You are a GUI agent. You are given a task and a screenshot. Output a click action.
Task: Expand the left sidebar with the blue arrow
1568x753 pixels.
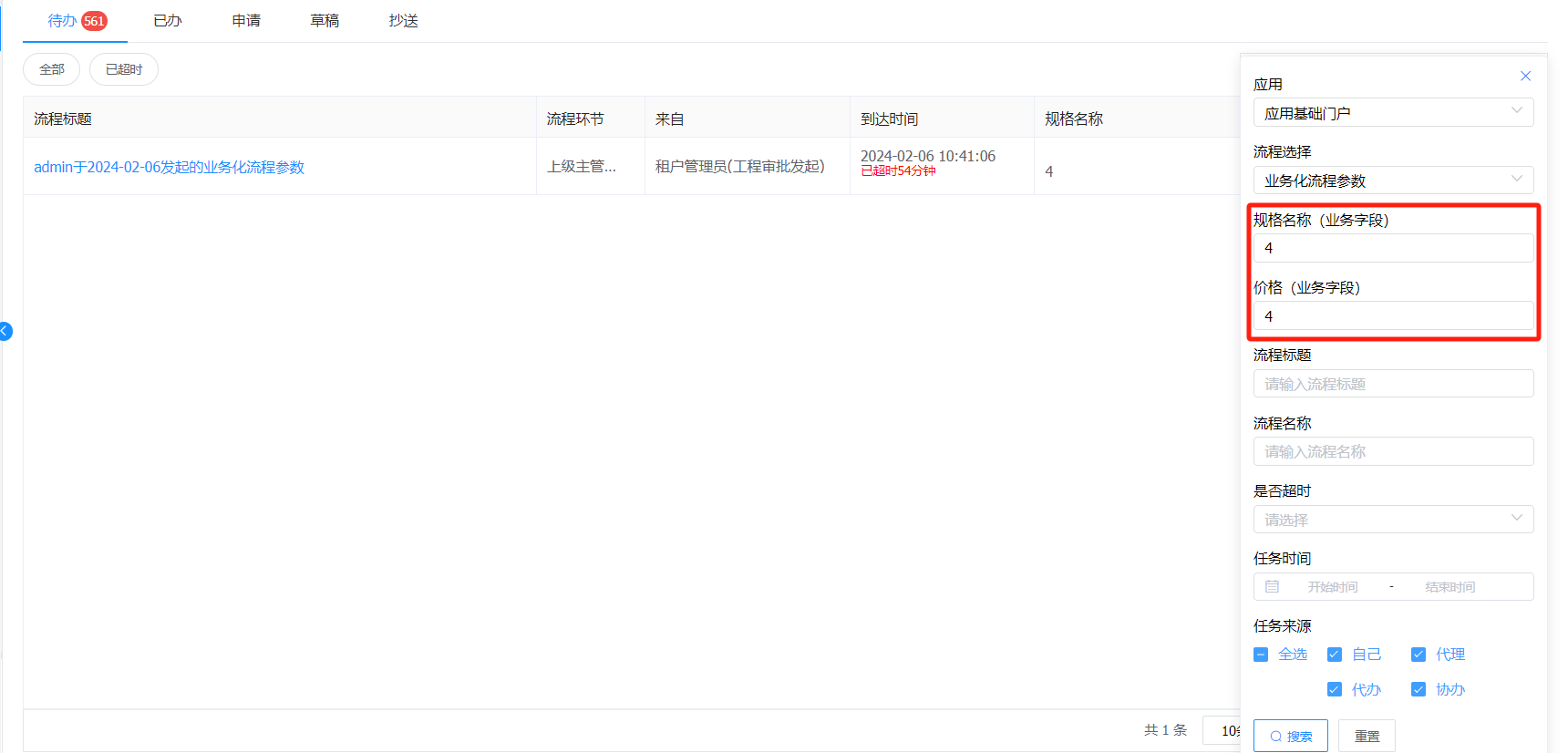pyautogui.click(x=5, y=331)
